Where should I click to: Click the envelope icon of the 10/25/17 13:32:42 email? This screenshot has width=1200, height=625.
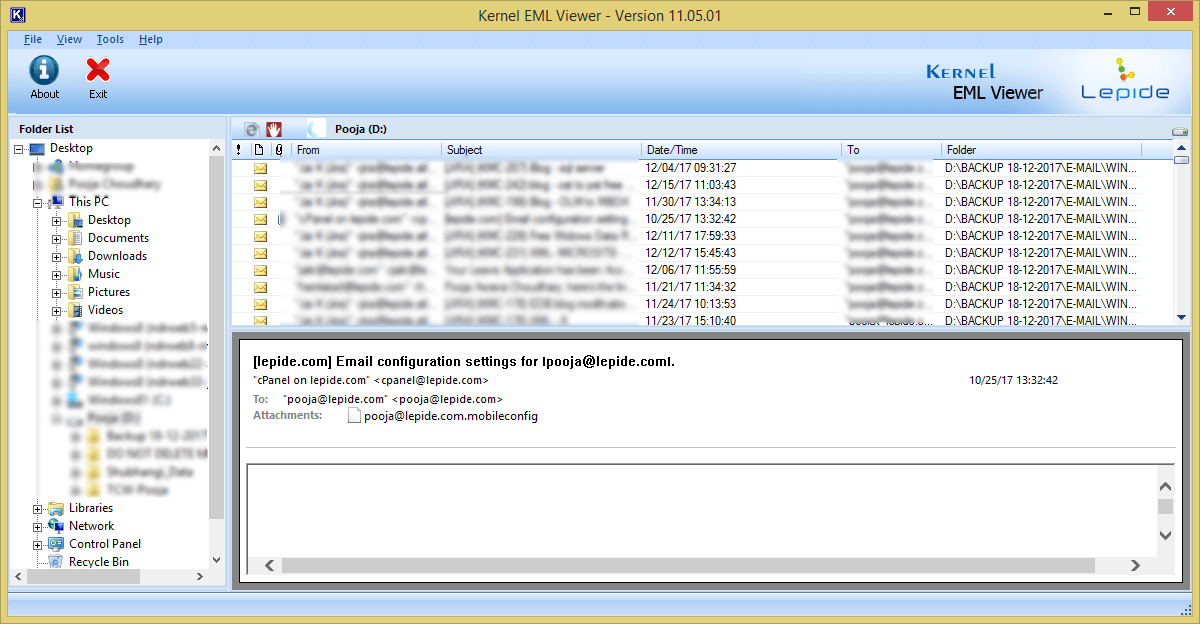(x=261, y=219)
